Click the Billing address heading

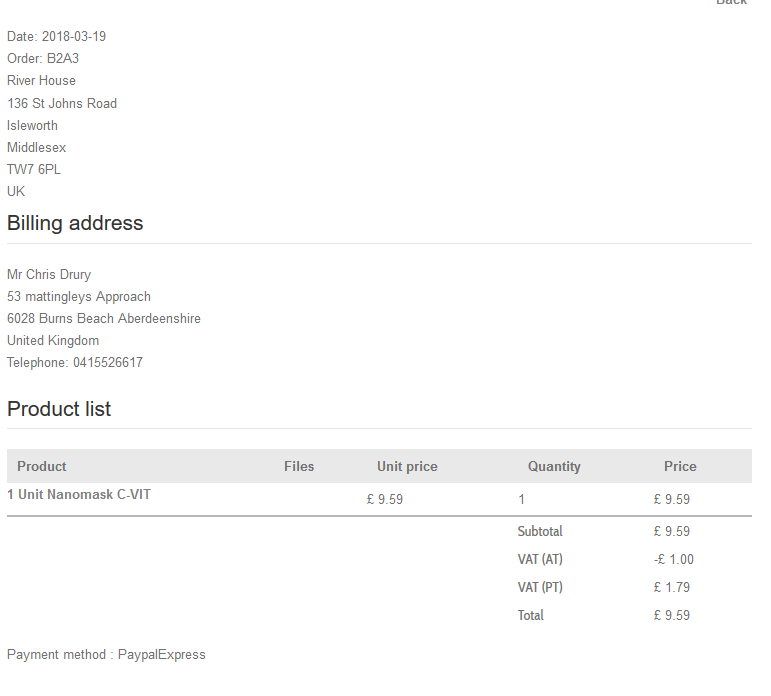pyautogui.click(x=75, y=223)
